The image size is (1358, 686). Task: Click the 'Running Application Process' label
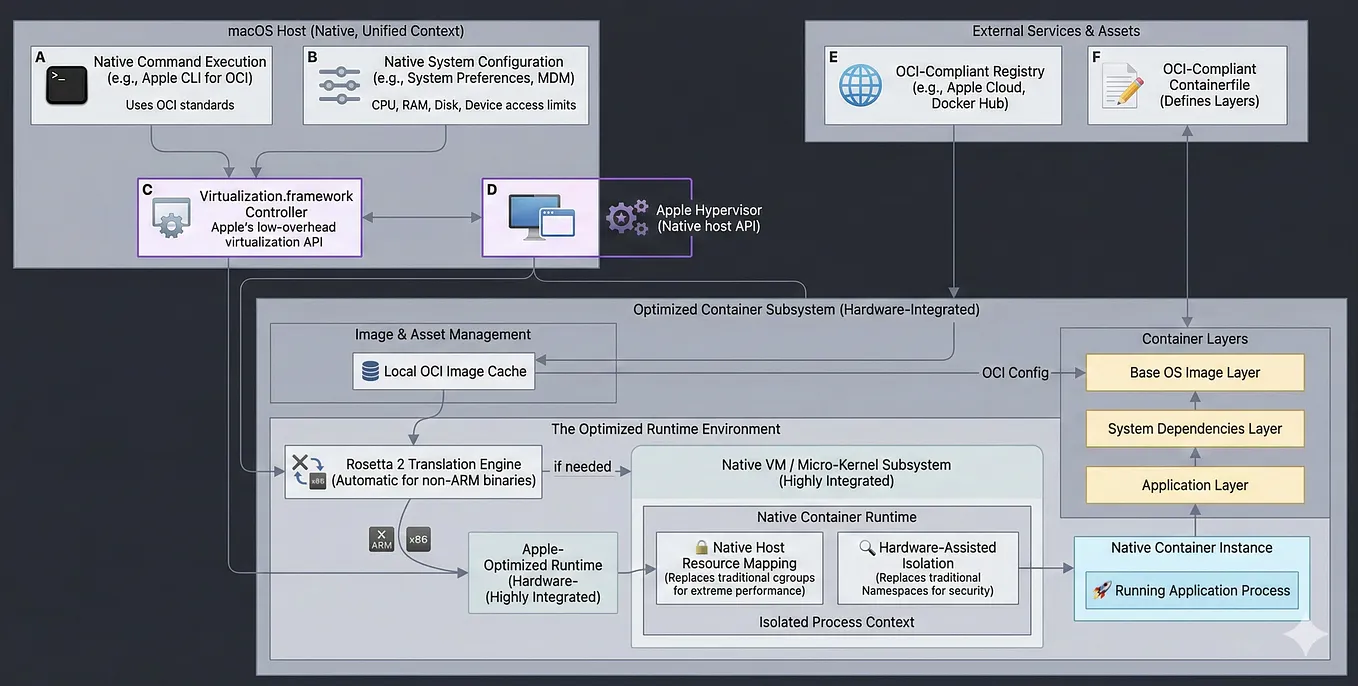(x=1203, y=590)
